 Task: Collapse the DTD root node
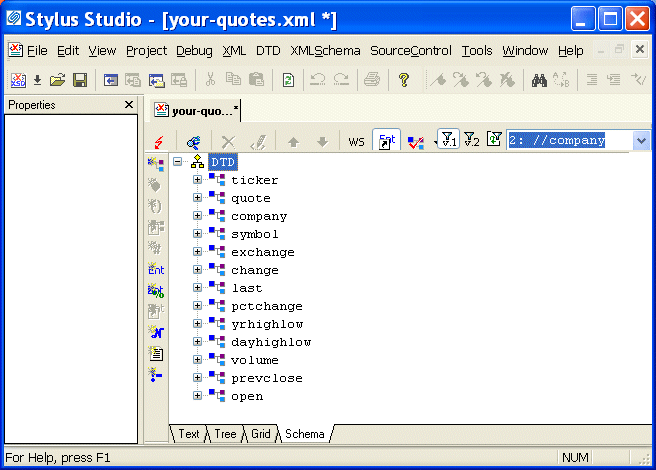pos(178,162)
